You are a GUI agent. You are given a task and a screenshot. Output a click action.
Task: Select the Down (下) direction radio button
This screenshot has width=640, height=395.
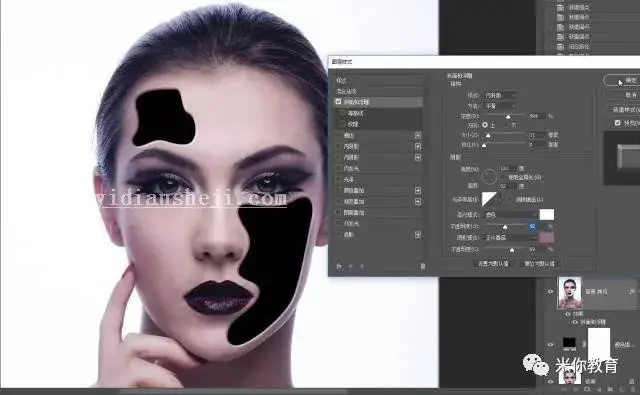coord(507,125)
